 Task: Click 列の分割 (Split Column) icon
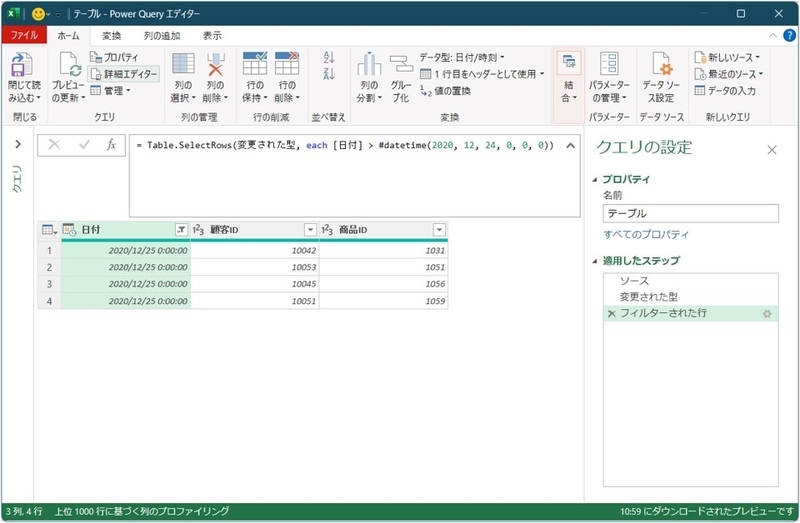369,64
